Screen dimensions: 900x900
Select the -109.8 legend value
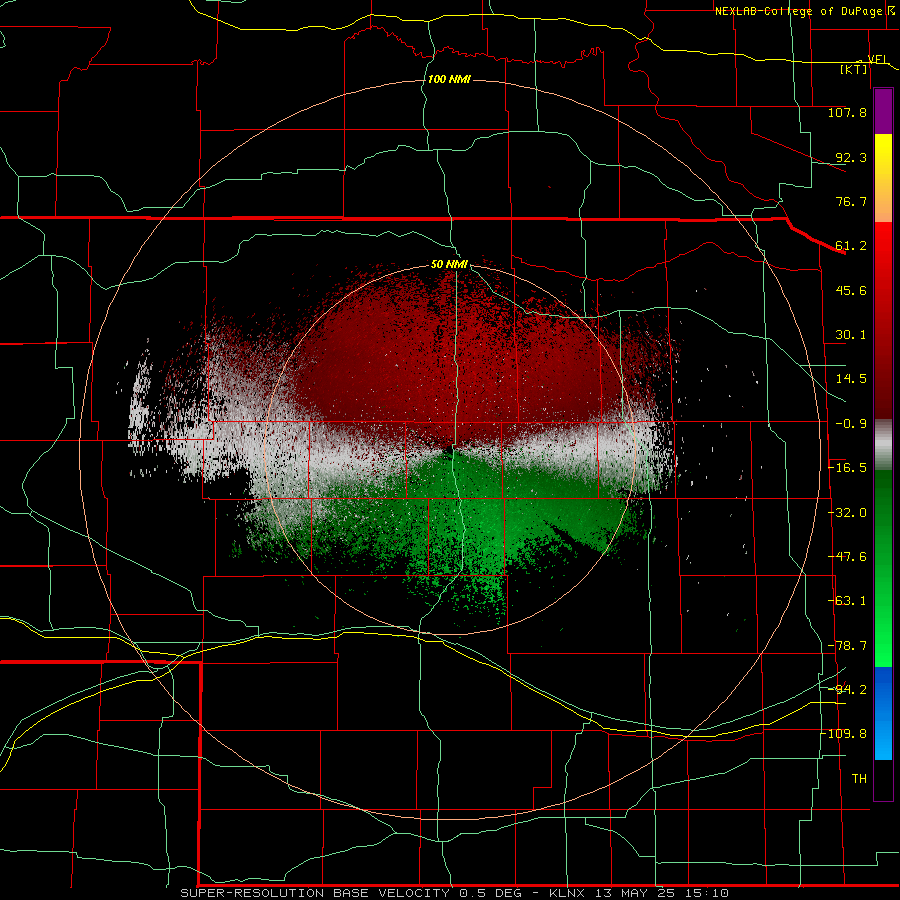click(x=844, y=734)
